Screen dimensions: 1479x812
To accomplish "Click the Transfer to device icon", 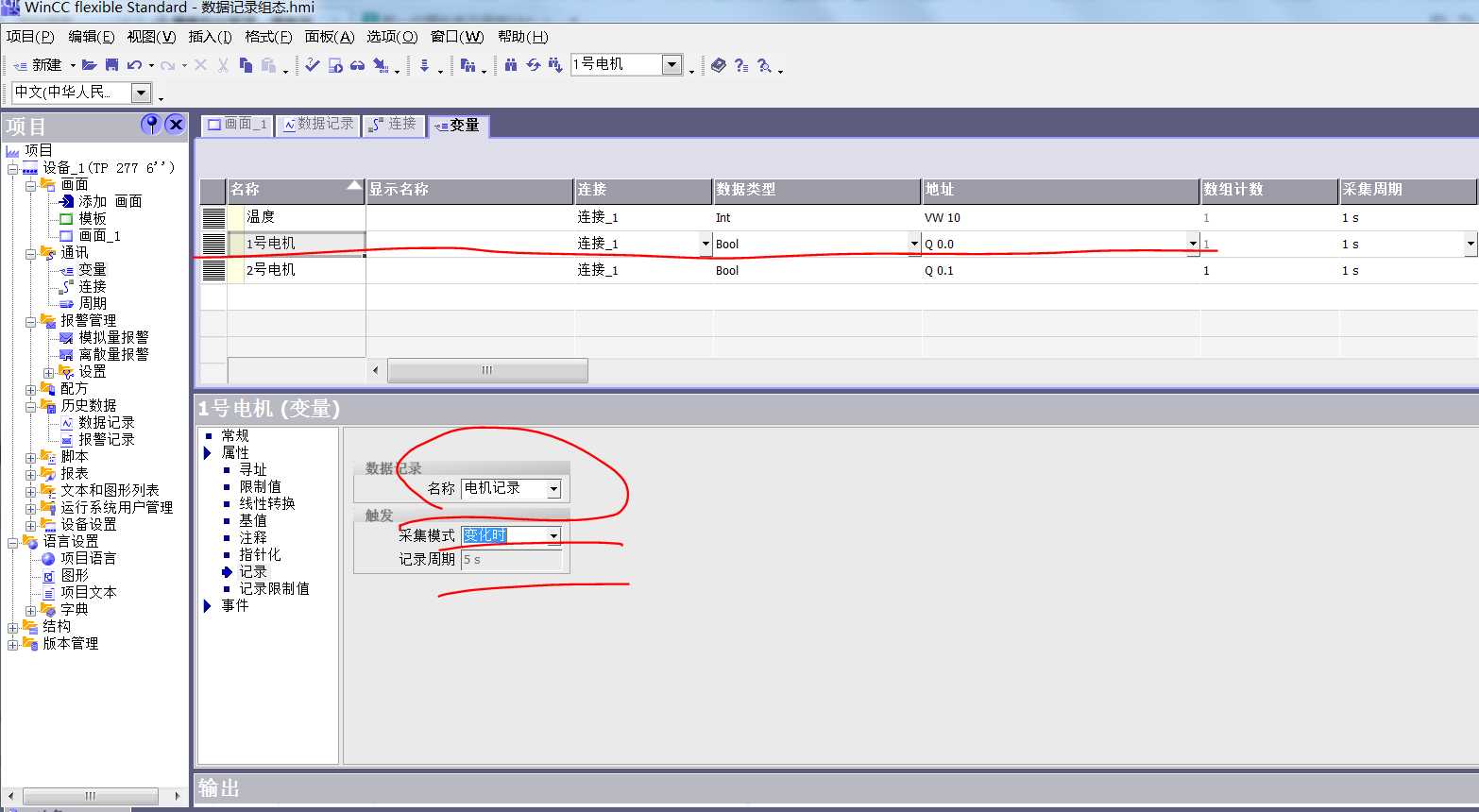I will (x=381, y=65).
